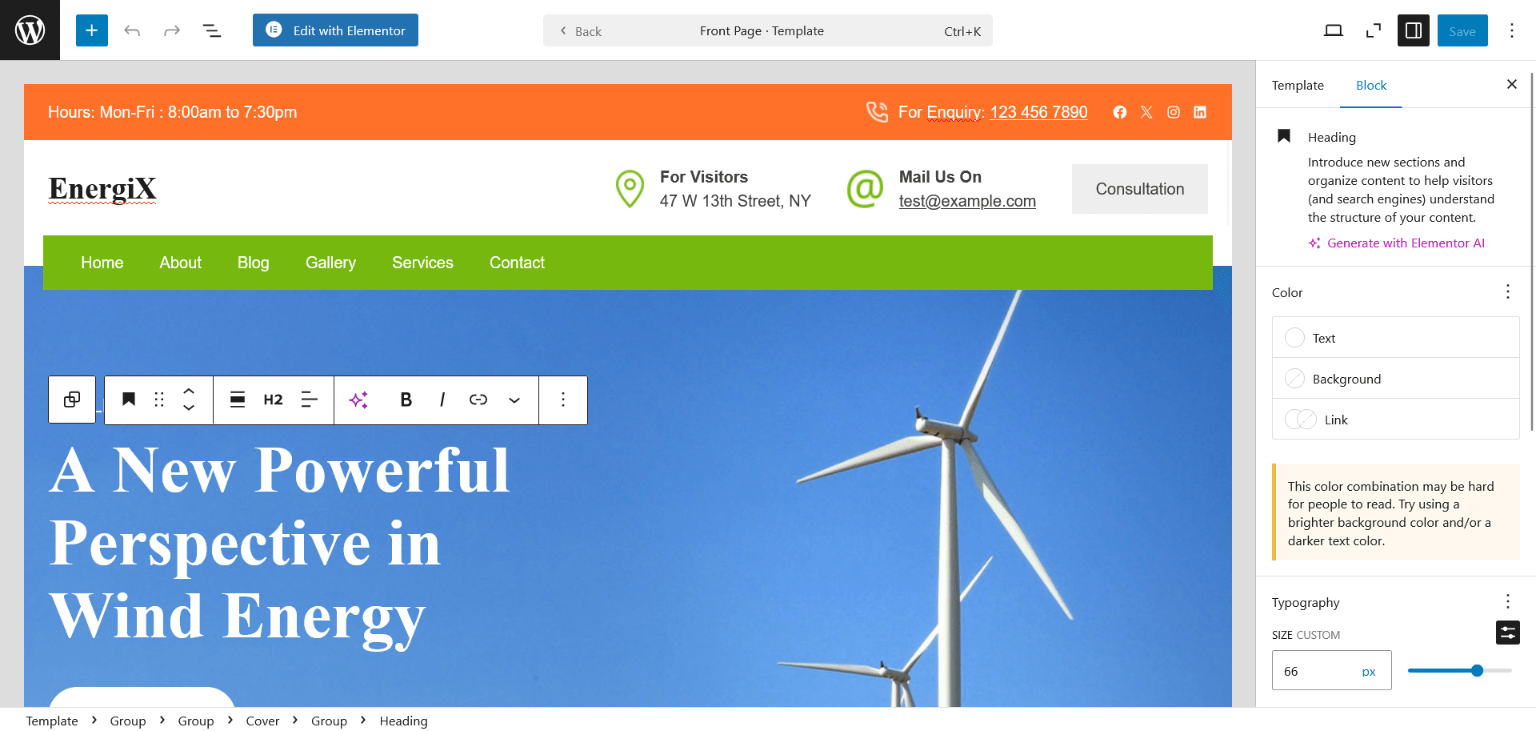Screen dimensions: 1536x731
Task: Open Color panel options menu
Action: coord(1507,292)
